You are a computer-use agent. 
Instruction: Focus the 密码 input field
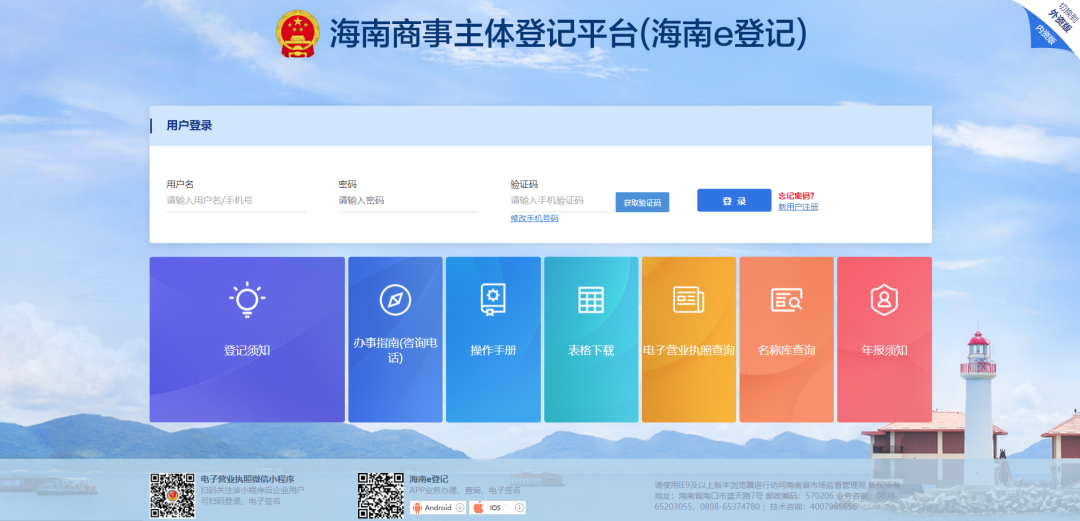coord(408,201)
